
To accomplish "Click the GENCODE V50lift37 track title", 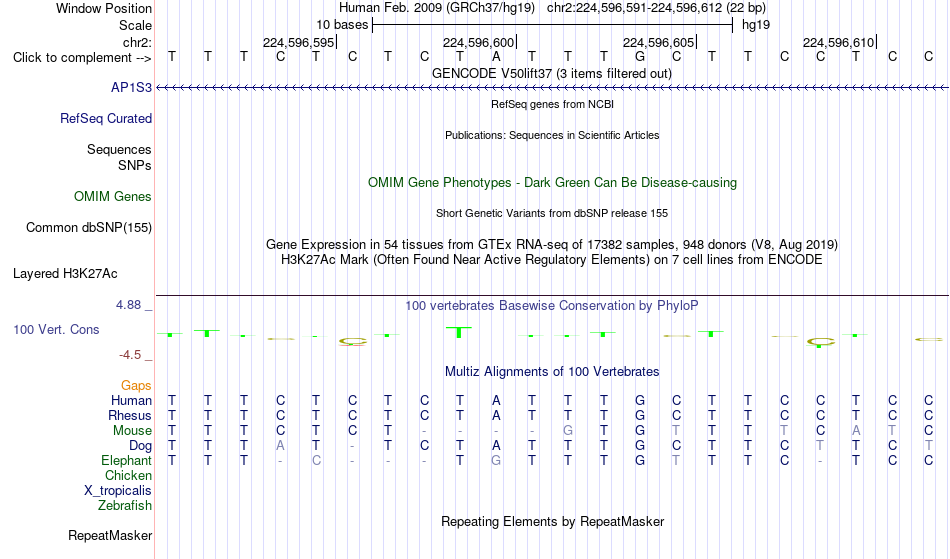I will pyautogui.click(x=551, y=74).
